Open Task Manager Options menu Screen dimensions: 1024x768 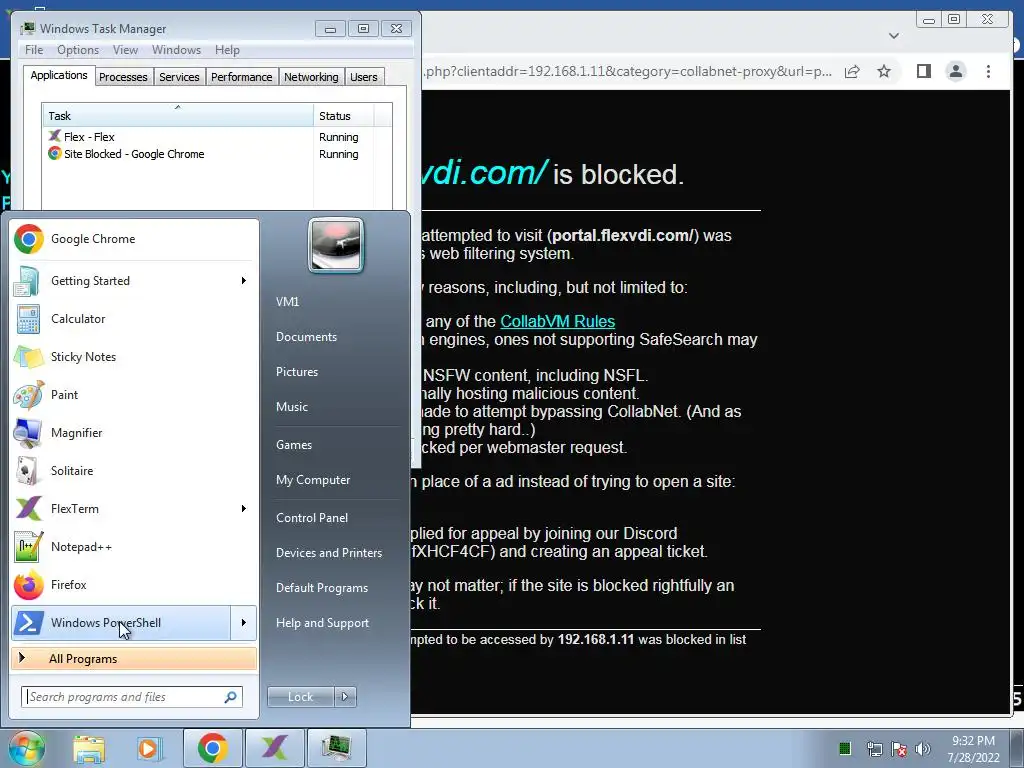(78, 50)
